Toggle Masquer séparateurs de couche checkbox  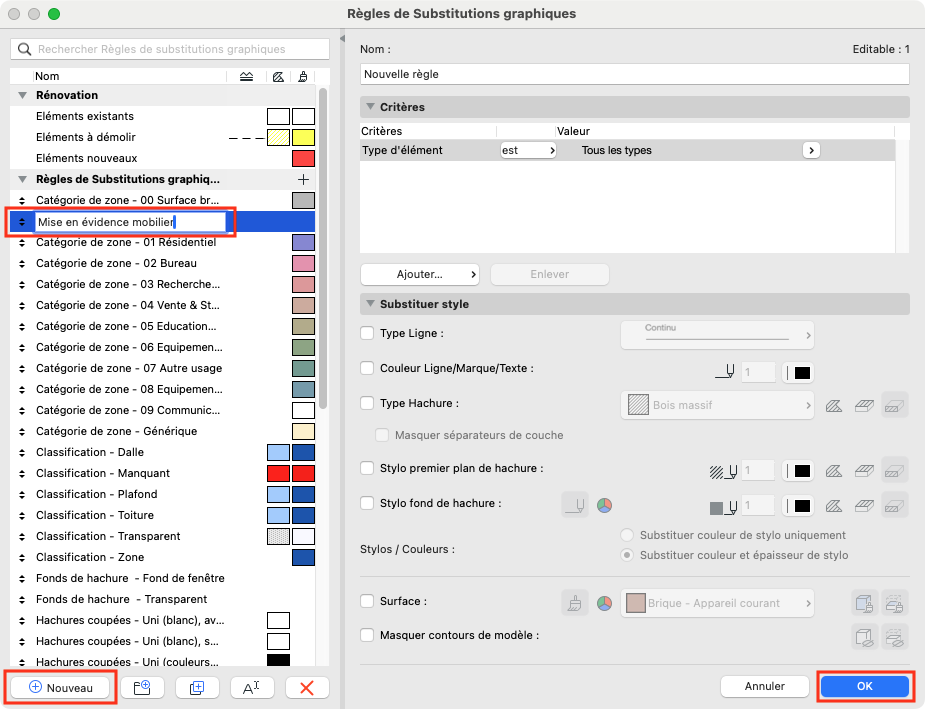click(x=382, y=435)
